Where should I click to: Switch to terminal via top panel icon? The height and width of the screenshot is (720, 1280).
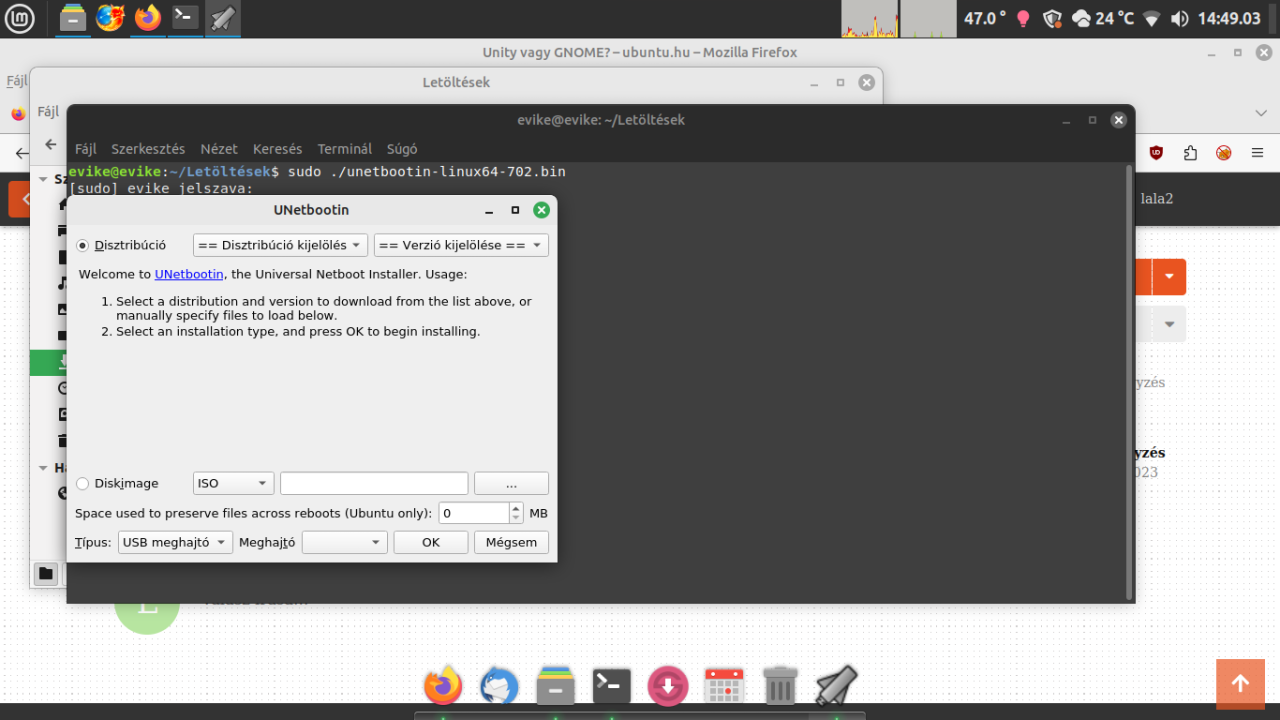[x=185, y=18]
